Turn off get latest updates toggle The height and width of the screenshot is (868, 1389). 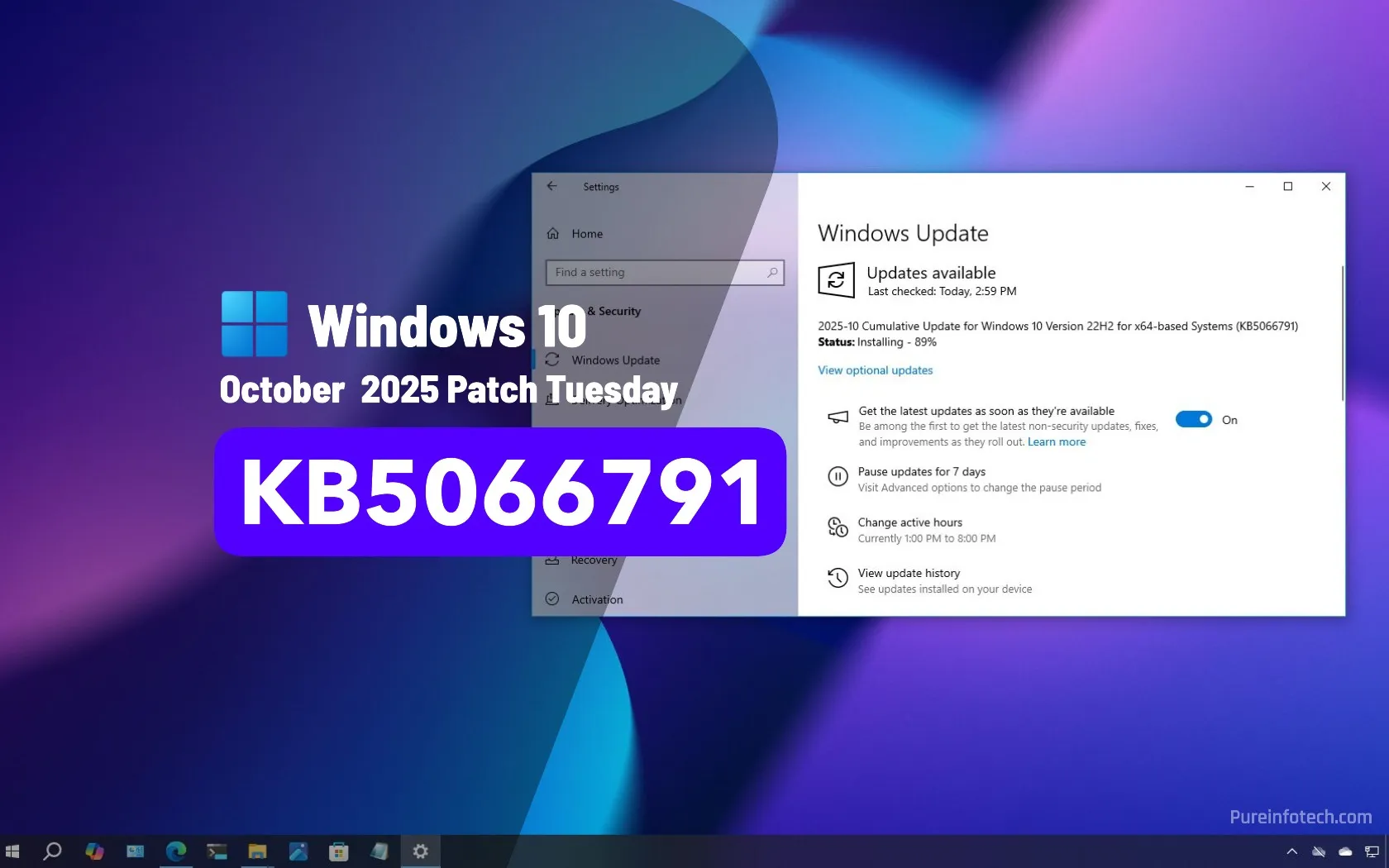tap(1193, 420)
